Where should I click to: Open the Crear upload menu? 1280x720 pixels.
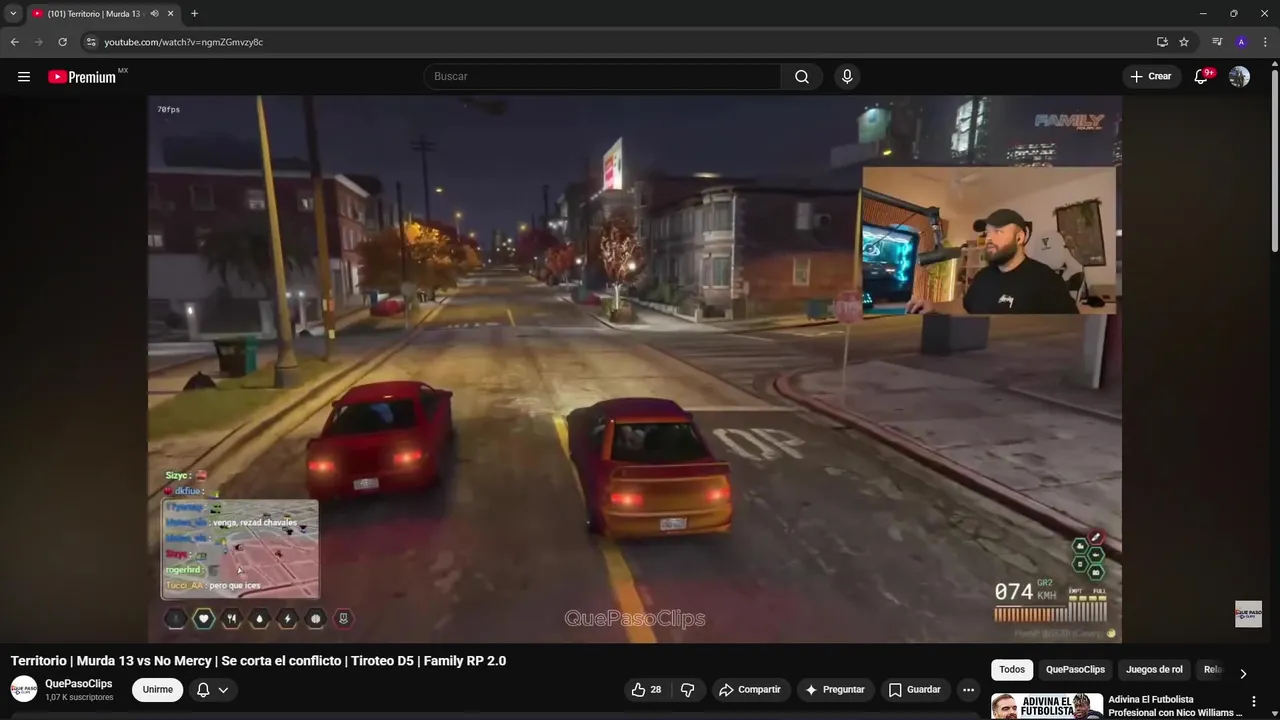[1151, 77]
